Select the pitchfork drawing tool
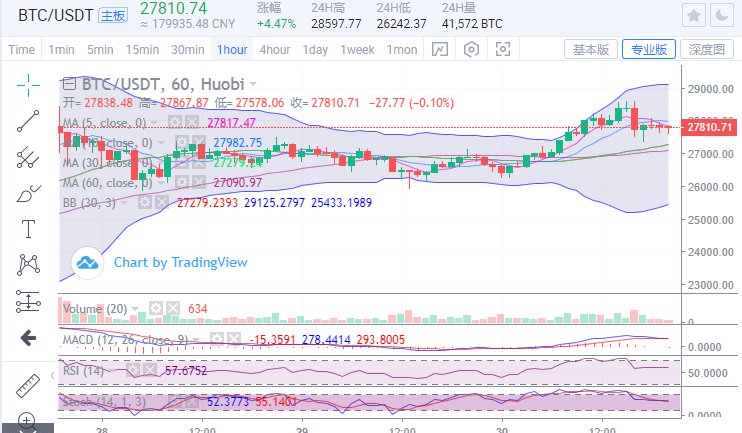 pyautogui.click(x=28, y=157)
